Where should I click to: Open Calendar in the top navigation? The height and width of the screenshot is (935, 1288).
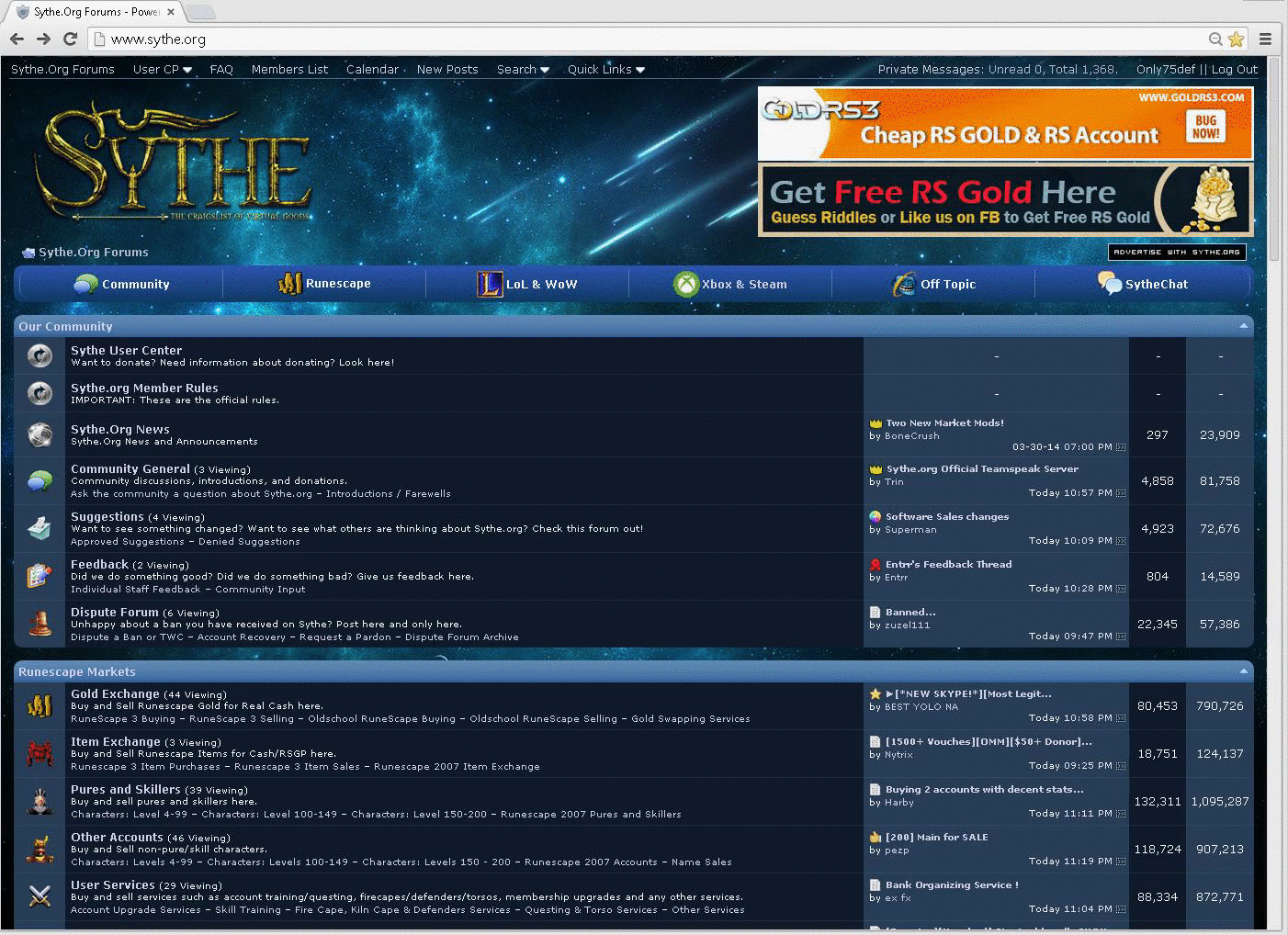[372, 69]
